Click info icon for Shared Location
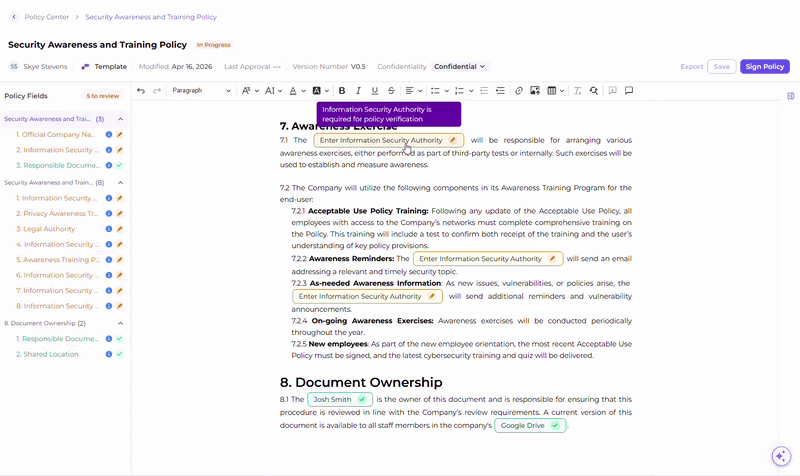 click(x=109, y=354)
